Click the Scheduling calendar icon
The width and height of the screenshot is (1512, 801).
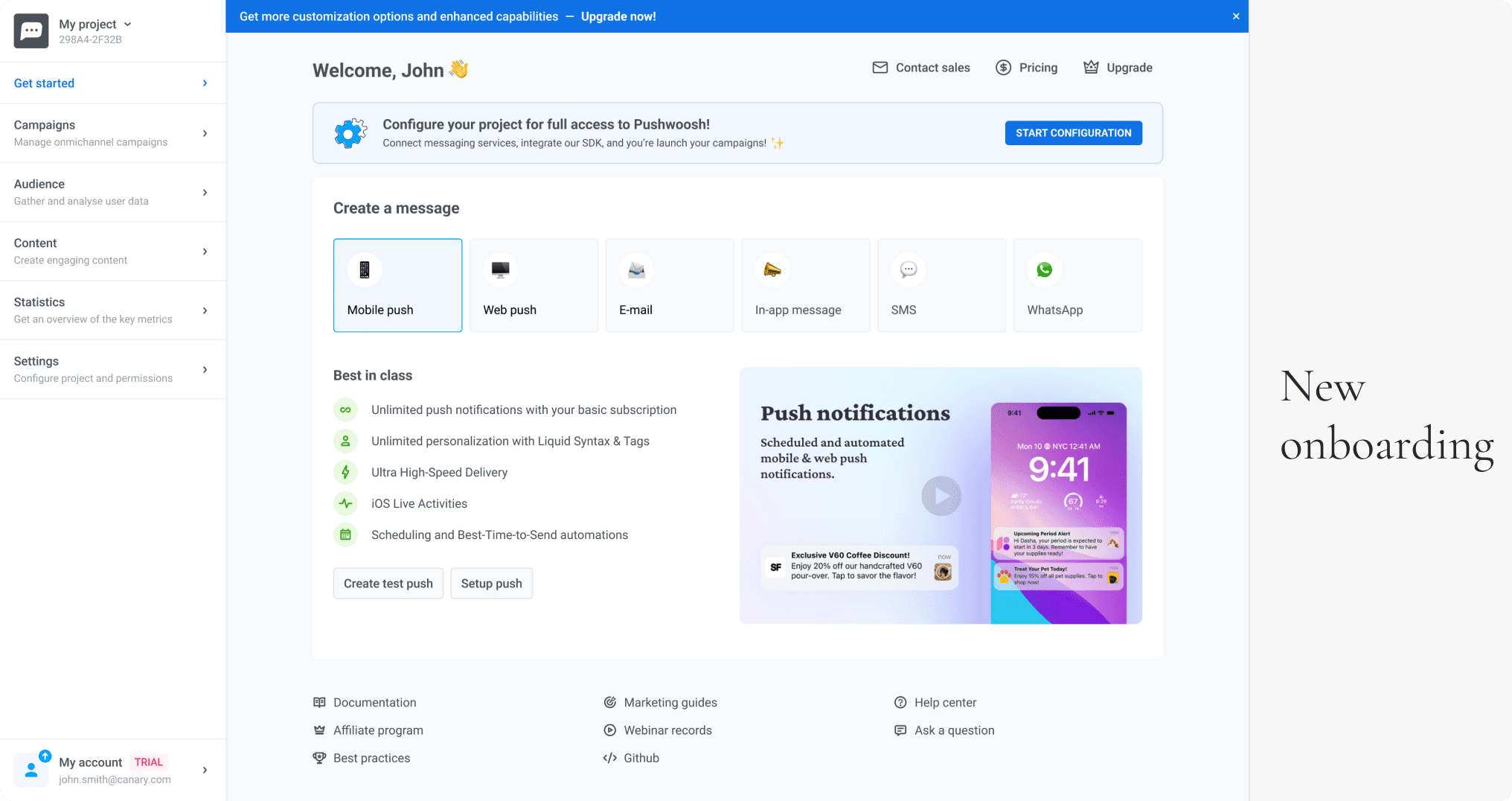(345, 534)
